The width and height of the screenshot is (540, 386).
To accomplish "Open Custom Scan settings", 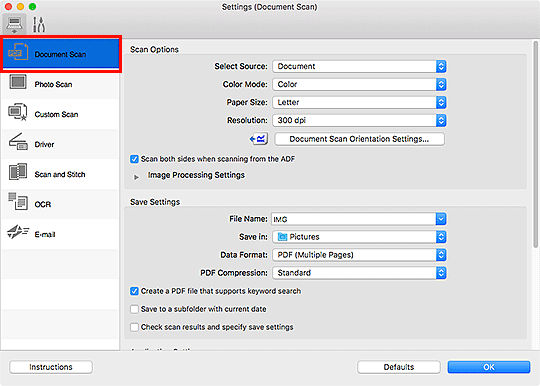I will pyautogui.click(x=61, y=114).
